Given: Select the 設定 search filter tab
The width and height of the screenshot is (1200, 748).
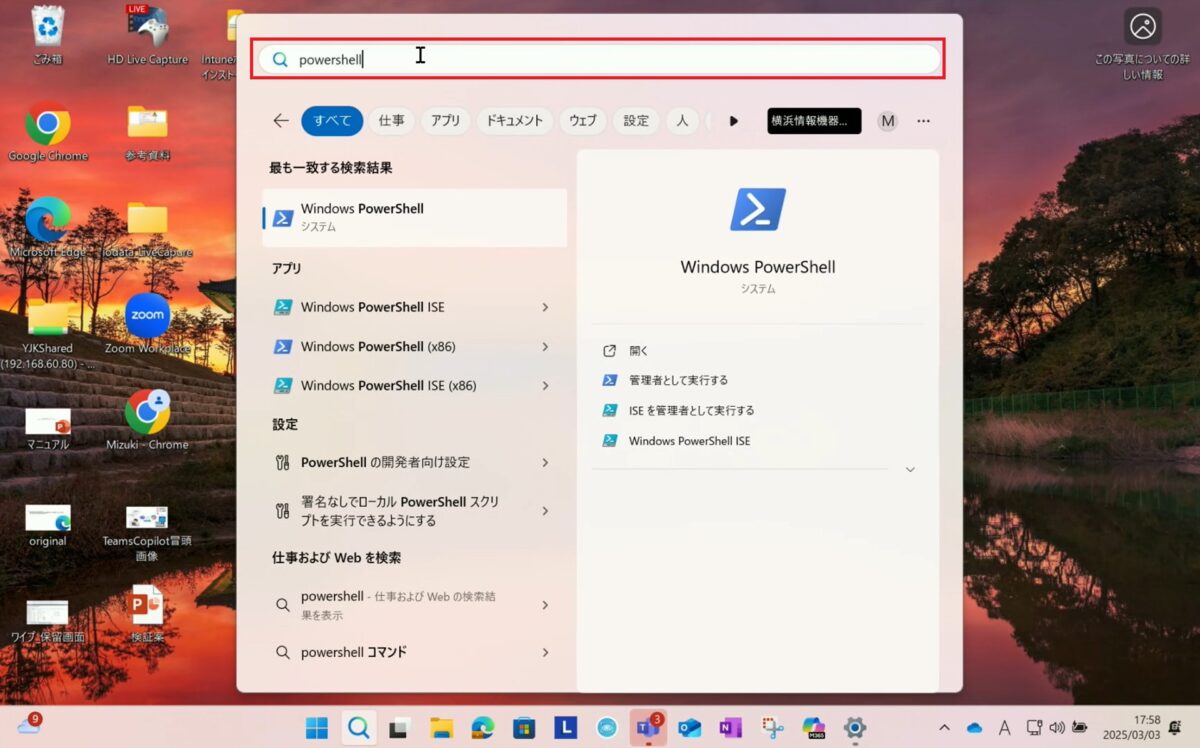Looking at the screenshot, I should pos(633,120).
